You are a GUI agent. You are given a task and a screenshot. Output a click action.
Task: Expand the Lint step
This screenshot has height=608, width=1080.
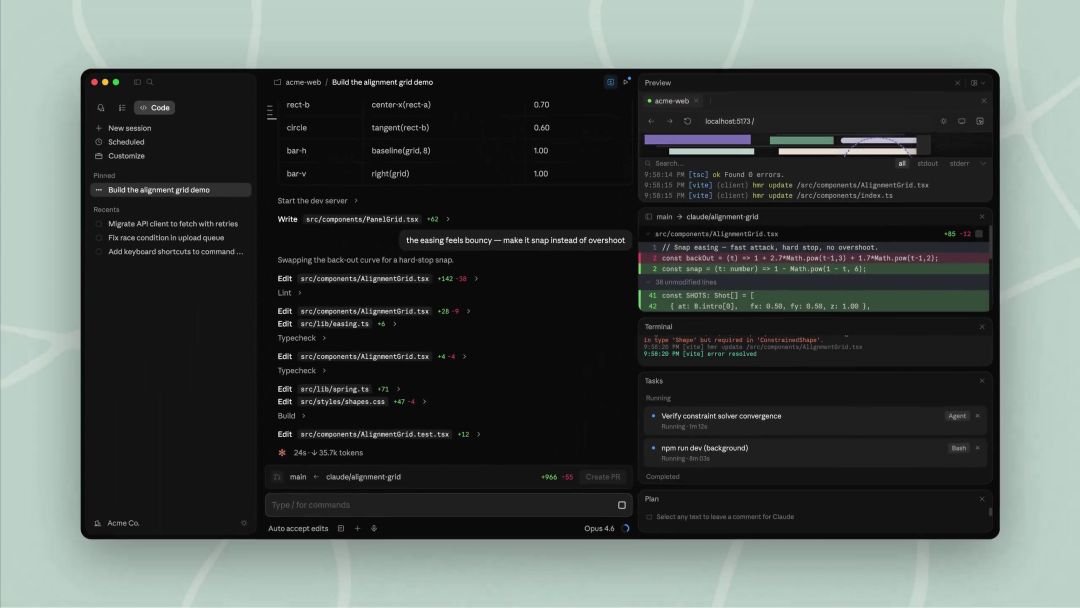pyautogui.click(x=289, y=293)
